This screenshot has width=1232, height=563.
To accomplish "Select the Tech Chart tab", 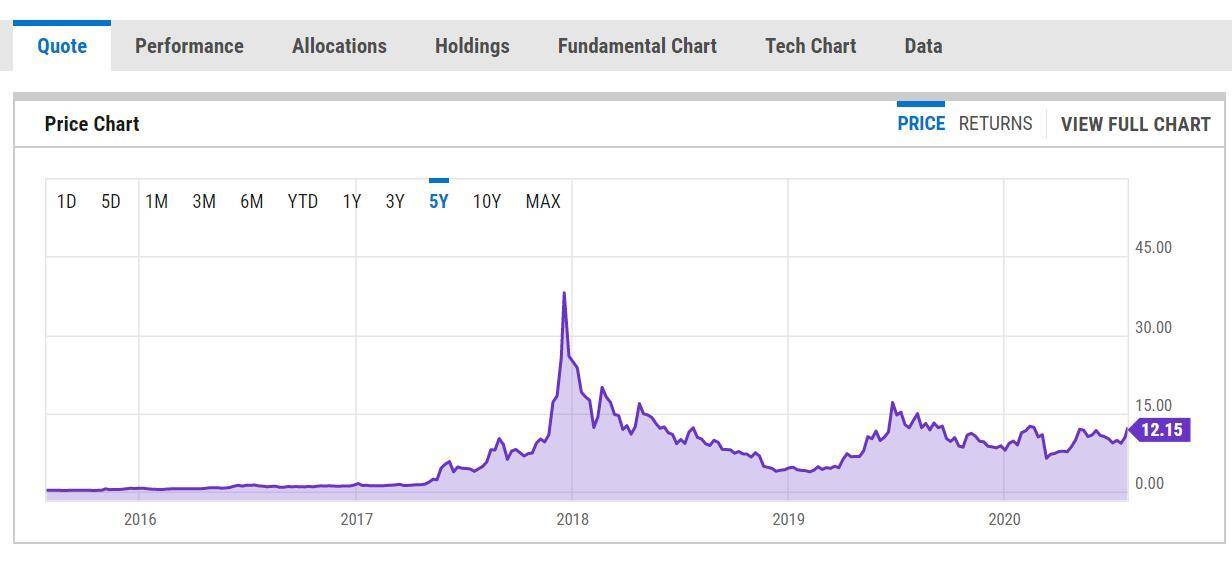I will (810, 46).
